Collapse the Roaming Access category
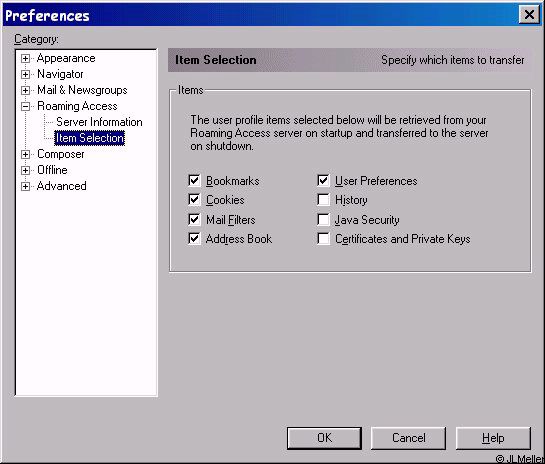Viewport: 545px width, 464px height. click(25, 106)
